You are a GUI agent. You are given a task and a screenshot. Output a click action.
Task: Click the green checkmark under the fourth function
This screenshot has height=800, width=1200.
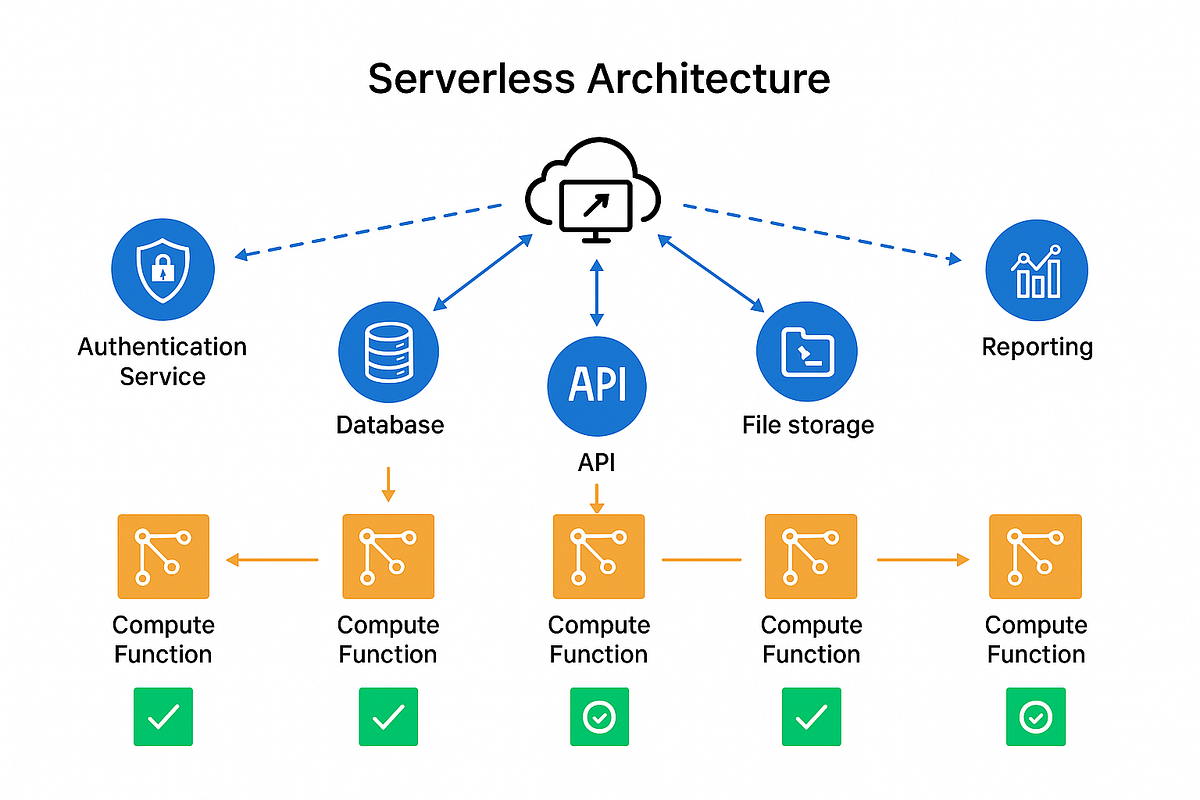pos(810,716)
